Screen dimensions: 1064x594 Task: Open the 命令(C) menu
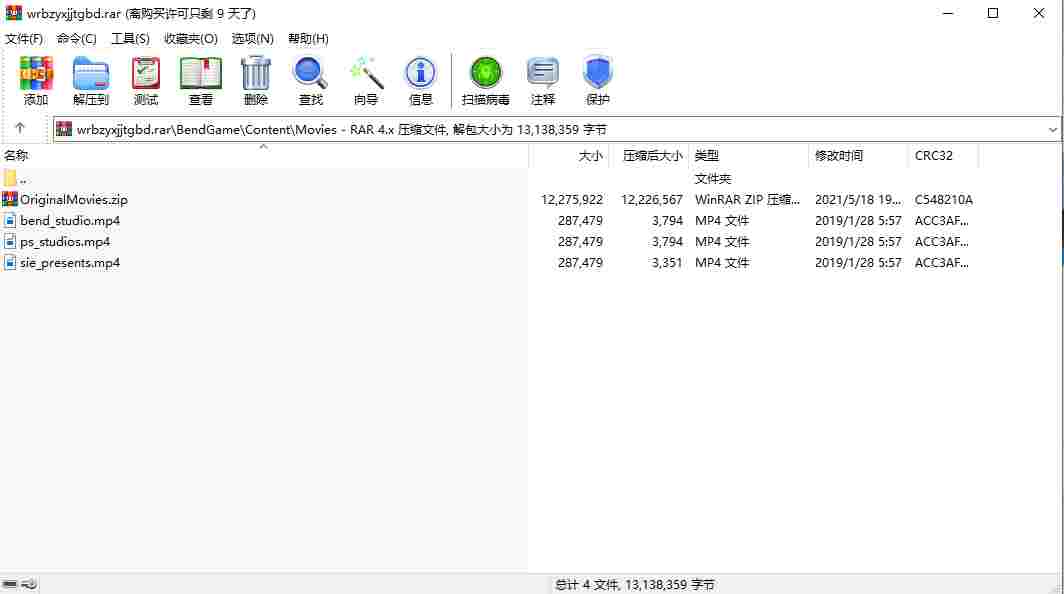tap(77, 39)
